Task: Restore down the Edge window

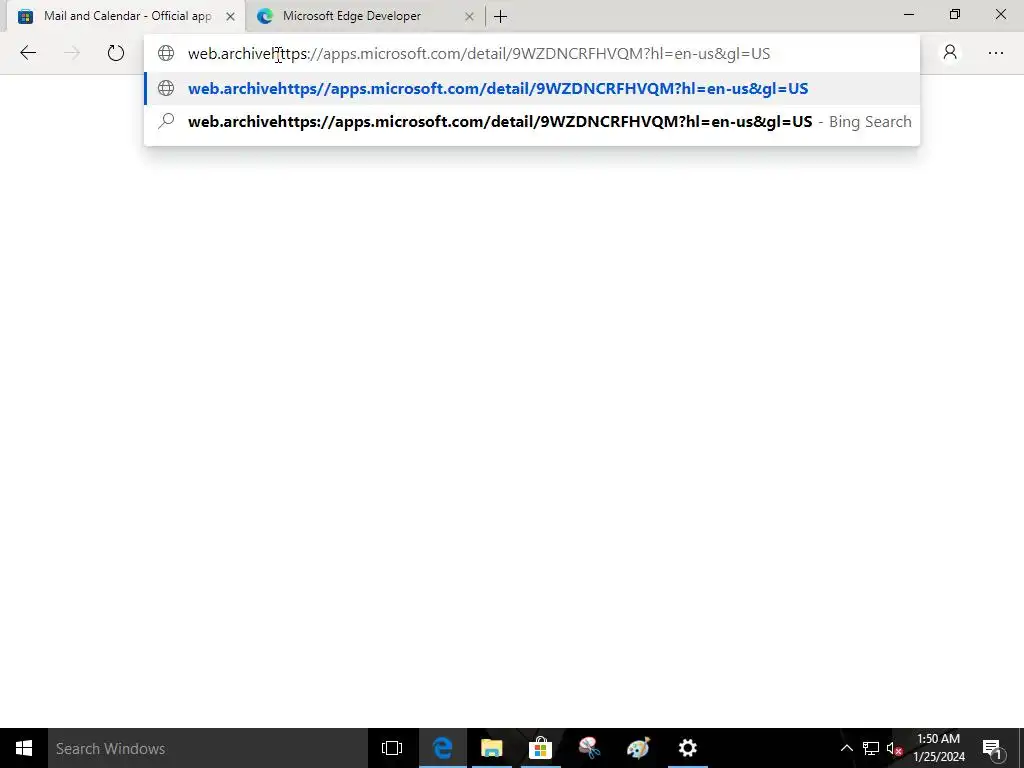Action: (x=955, y=14)
